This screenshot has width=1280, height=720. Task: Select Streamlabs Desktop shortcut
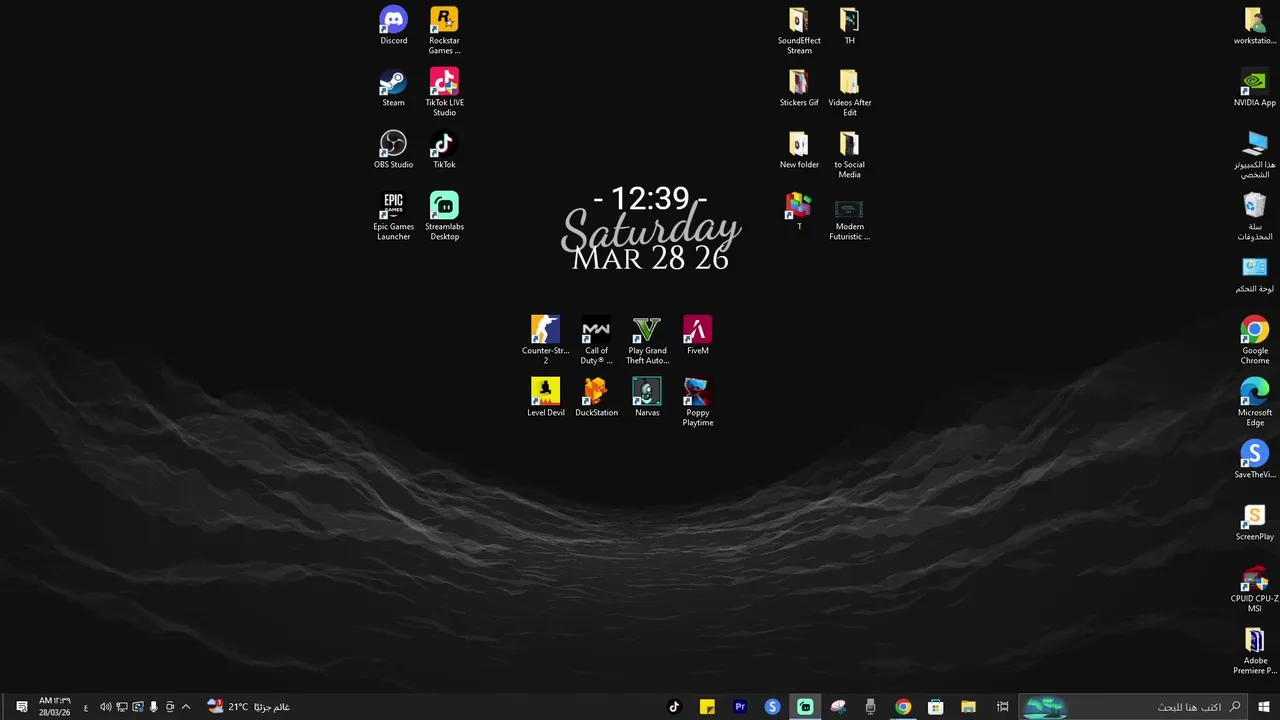tap(444, 217)
